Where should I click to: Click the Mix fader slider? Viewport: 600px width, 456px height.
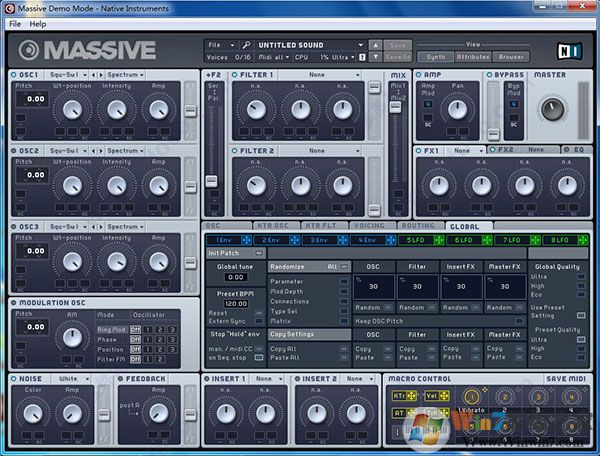tap(397, 105)
